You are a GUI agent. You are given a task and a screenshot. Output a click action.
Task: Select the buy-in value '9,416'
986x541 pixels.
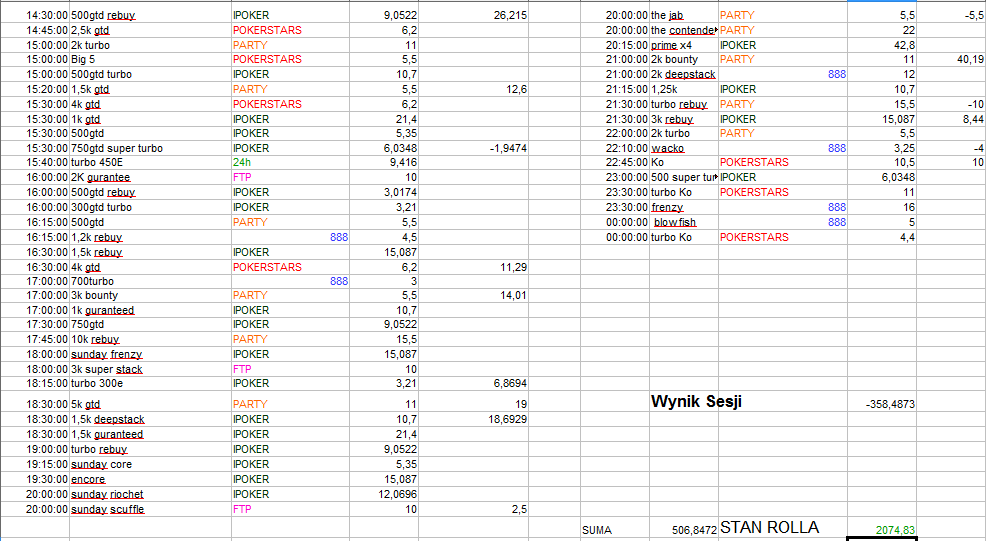[384, 162]
